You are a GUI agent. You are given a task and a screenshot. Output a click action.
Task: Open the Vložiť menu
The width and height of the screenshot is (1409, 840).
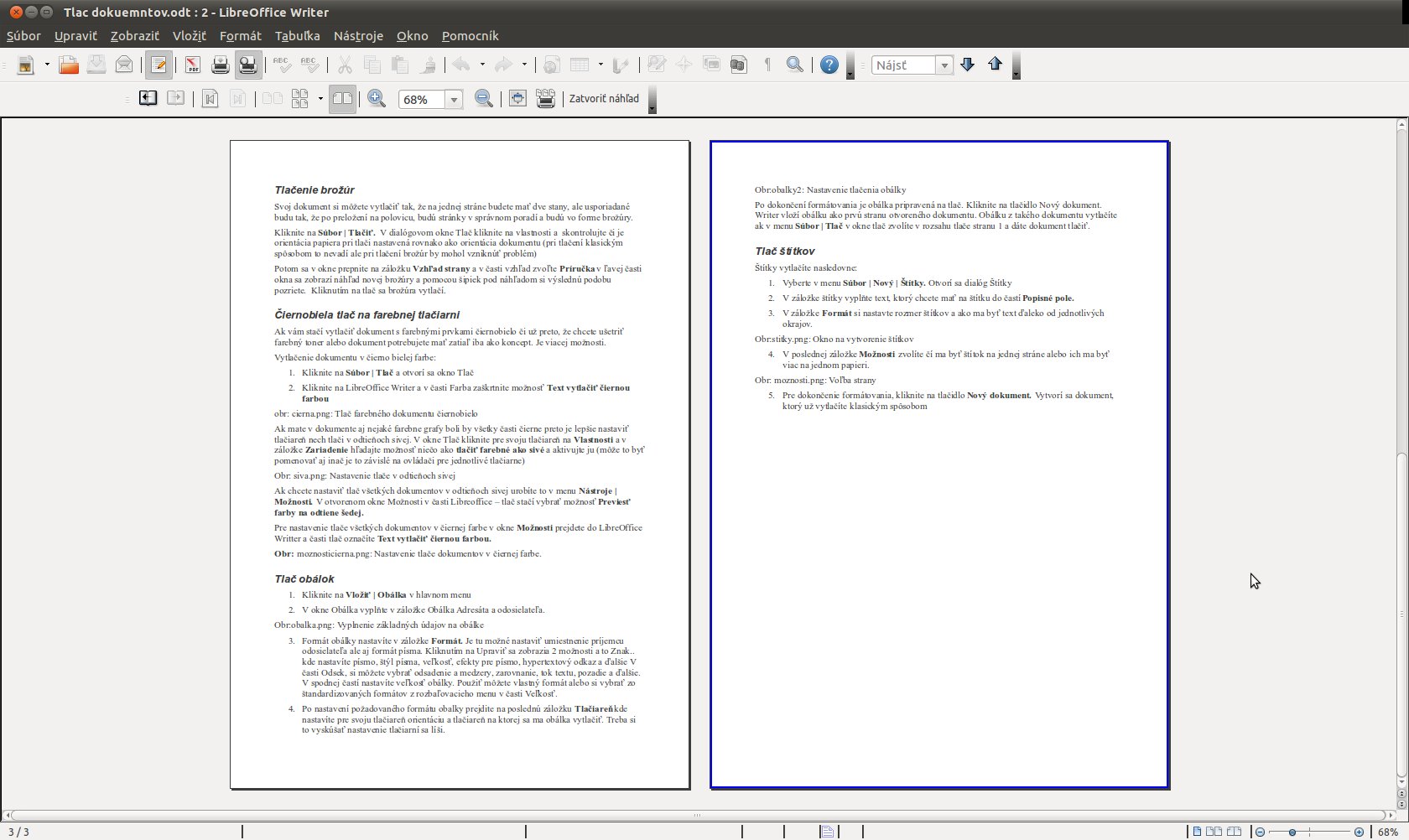pyautogui.click(x=189, y=36)
